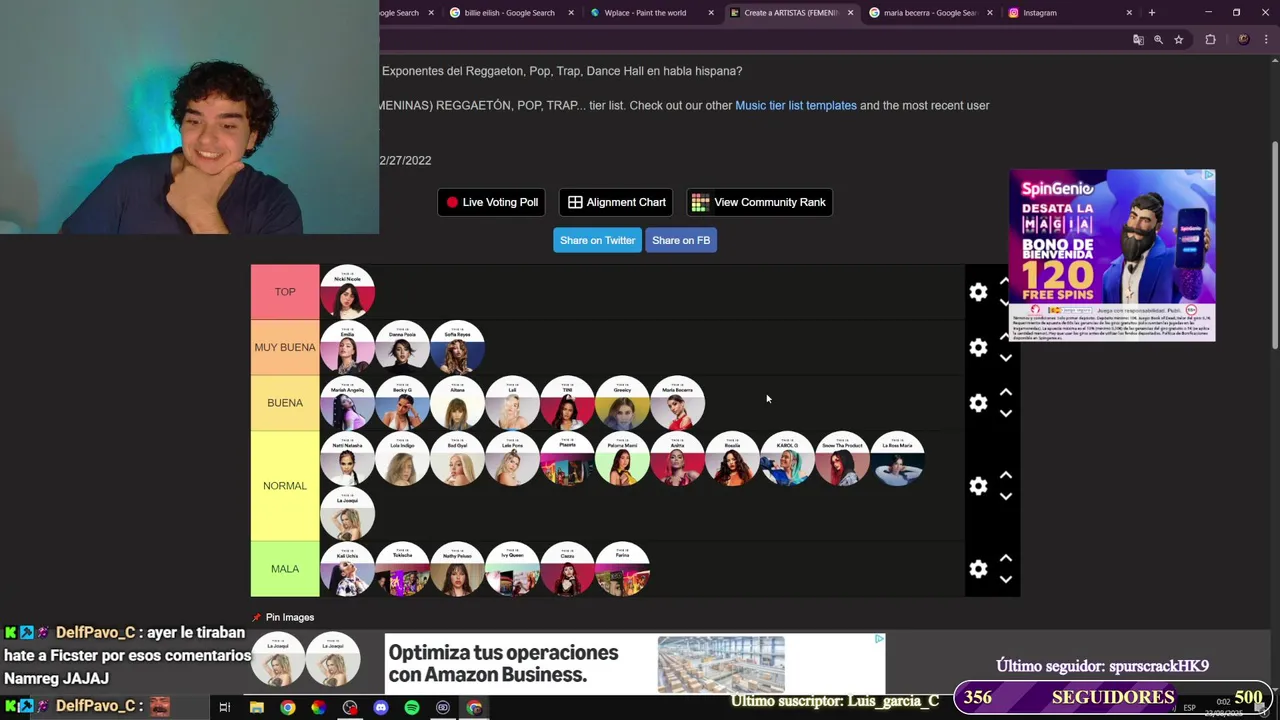Move TOP tier row down
Viewport: 1280px width, 720px height.
(x=1005, y=302)
